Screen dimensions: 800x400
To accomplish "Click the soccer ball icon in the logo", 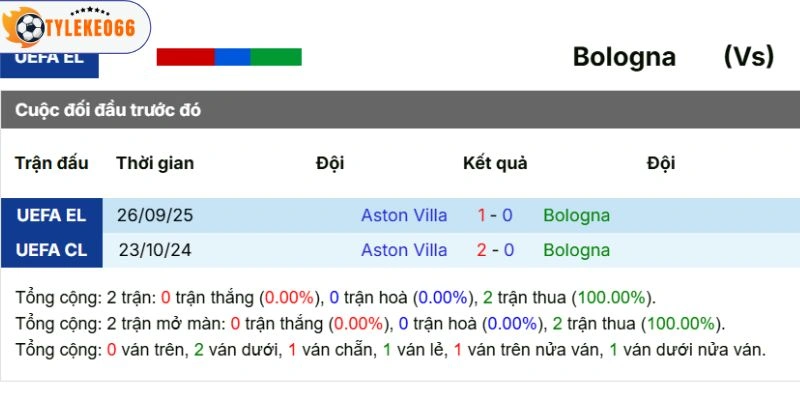I will pos(28,26).
